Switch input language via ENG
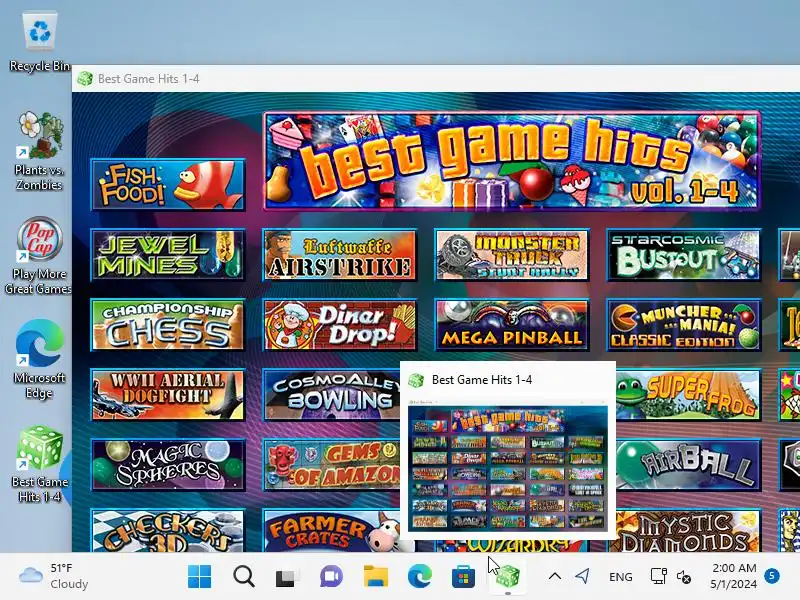The width and height of the screenshot is (800, 600). pyautogui.click(x=620, y=577)
